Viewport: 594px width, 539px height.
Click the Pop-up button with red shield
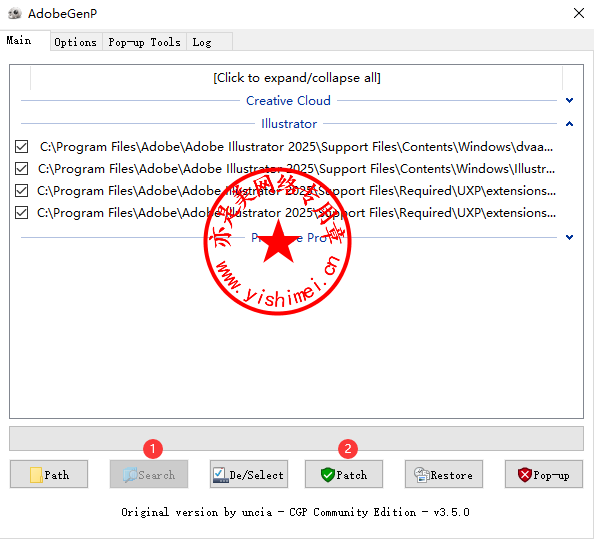(544, 474)
